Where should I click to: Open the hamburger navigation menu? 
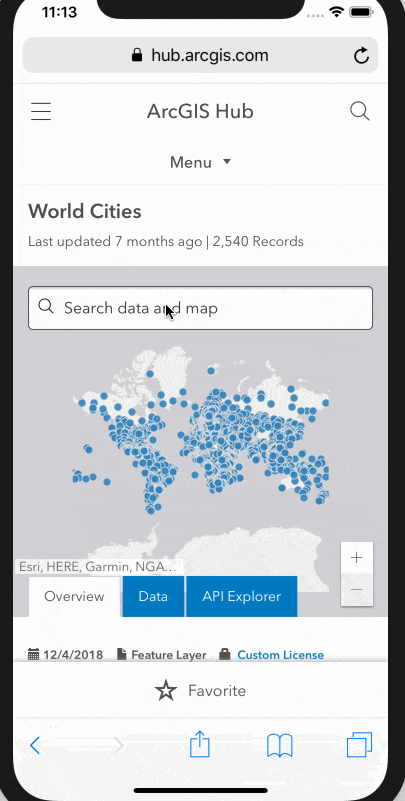point(41,111)
